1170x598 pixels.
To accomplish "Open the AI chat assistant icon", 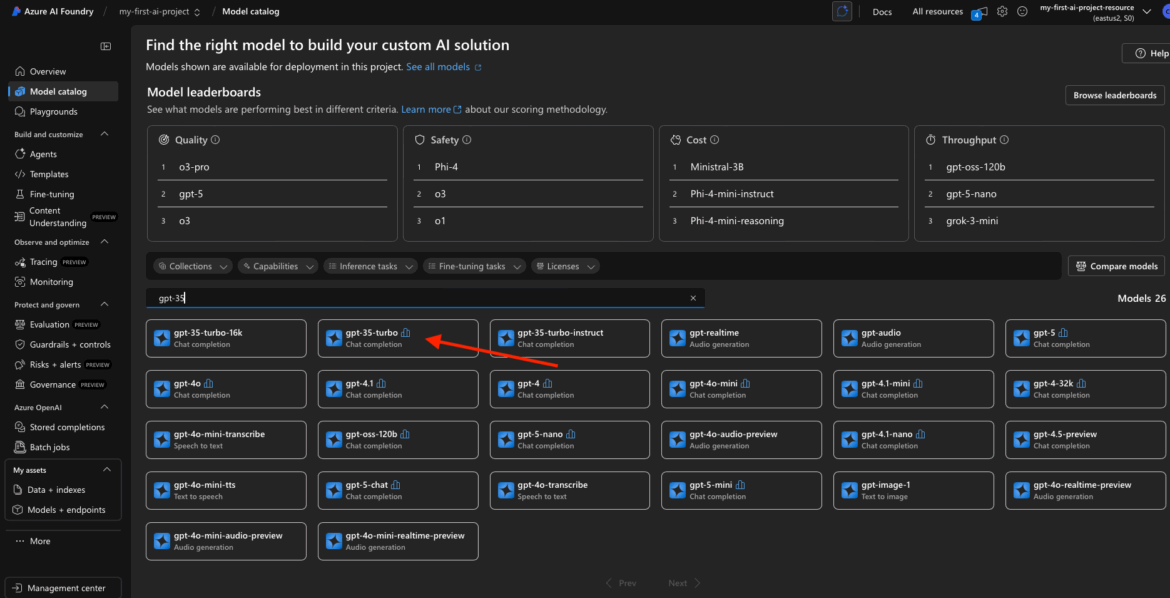I will (842, 12).
